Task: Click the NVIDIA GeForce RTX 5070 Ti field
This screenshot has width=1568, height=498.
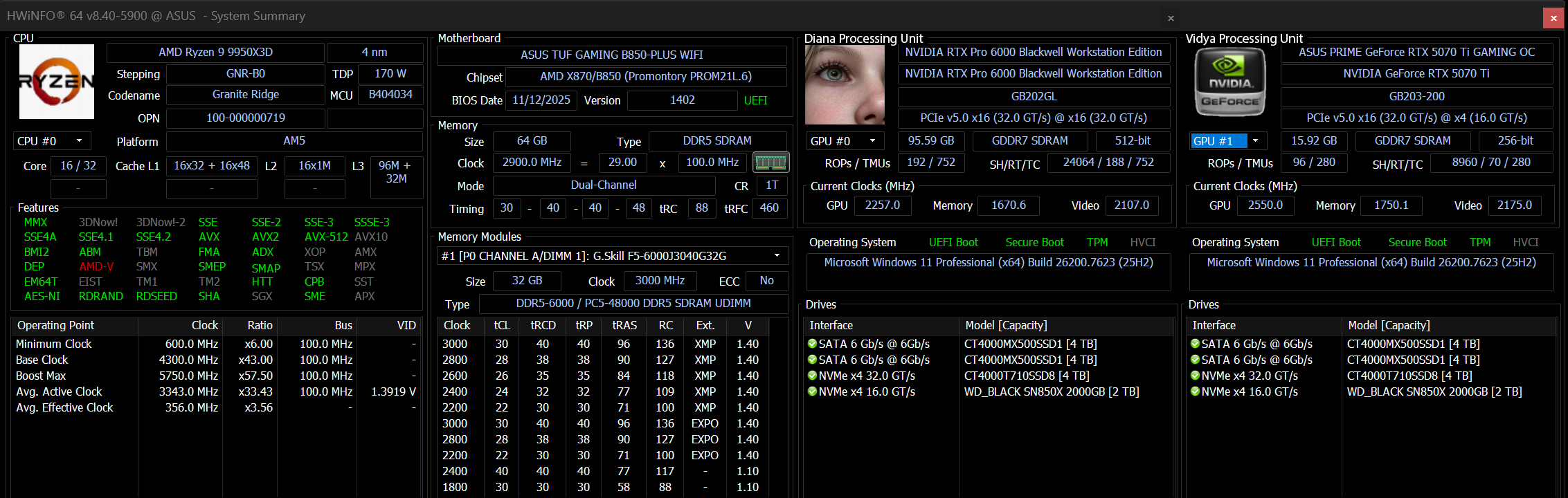Action: [1416, 74]
